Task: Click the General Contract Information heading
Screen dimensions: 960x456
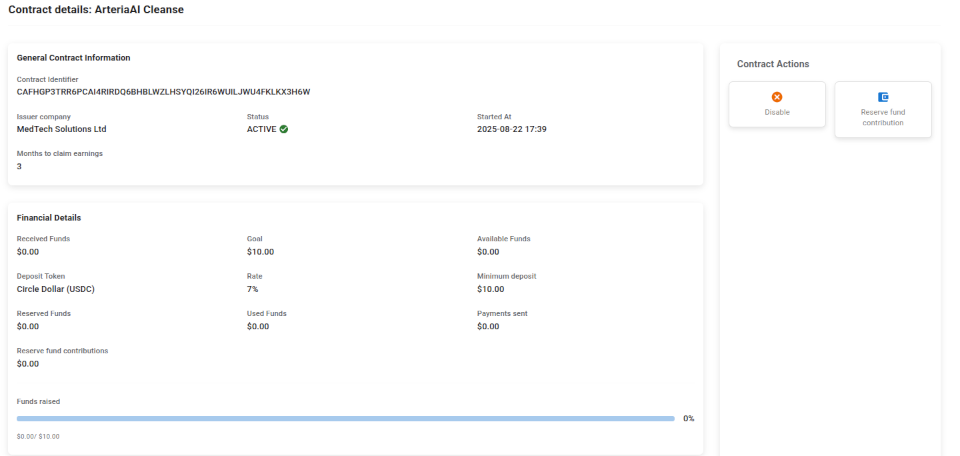Action: click(73, 58)
